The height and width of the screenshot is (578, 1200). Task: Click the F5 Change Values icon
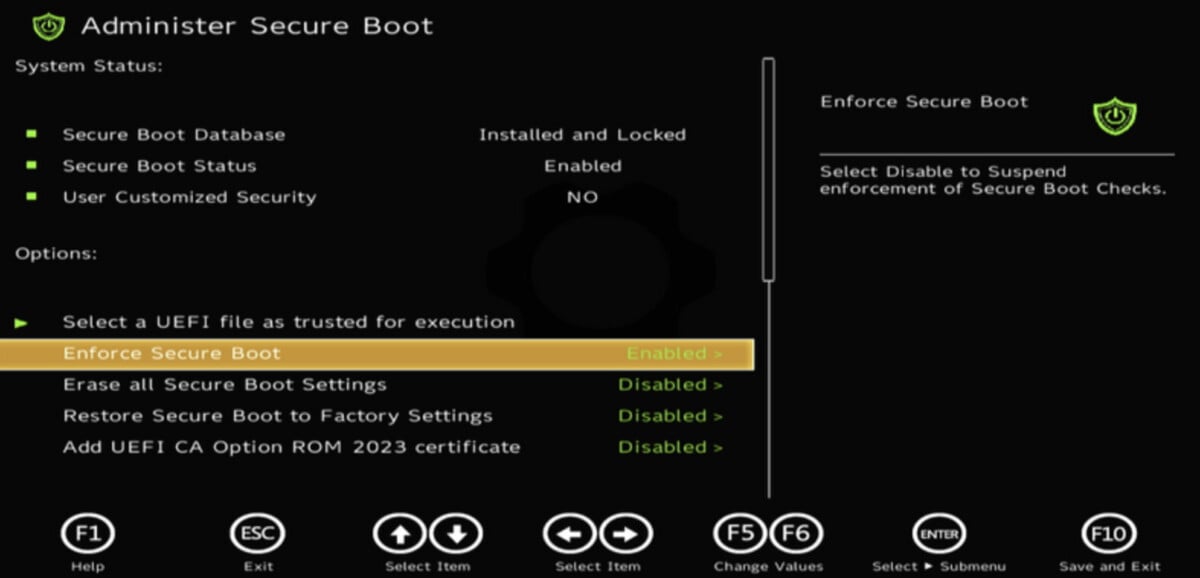pos(740,534)
